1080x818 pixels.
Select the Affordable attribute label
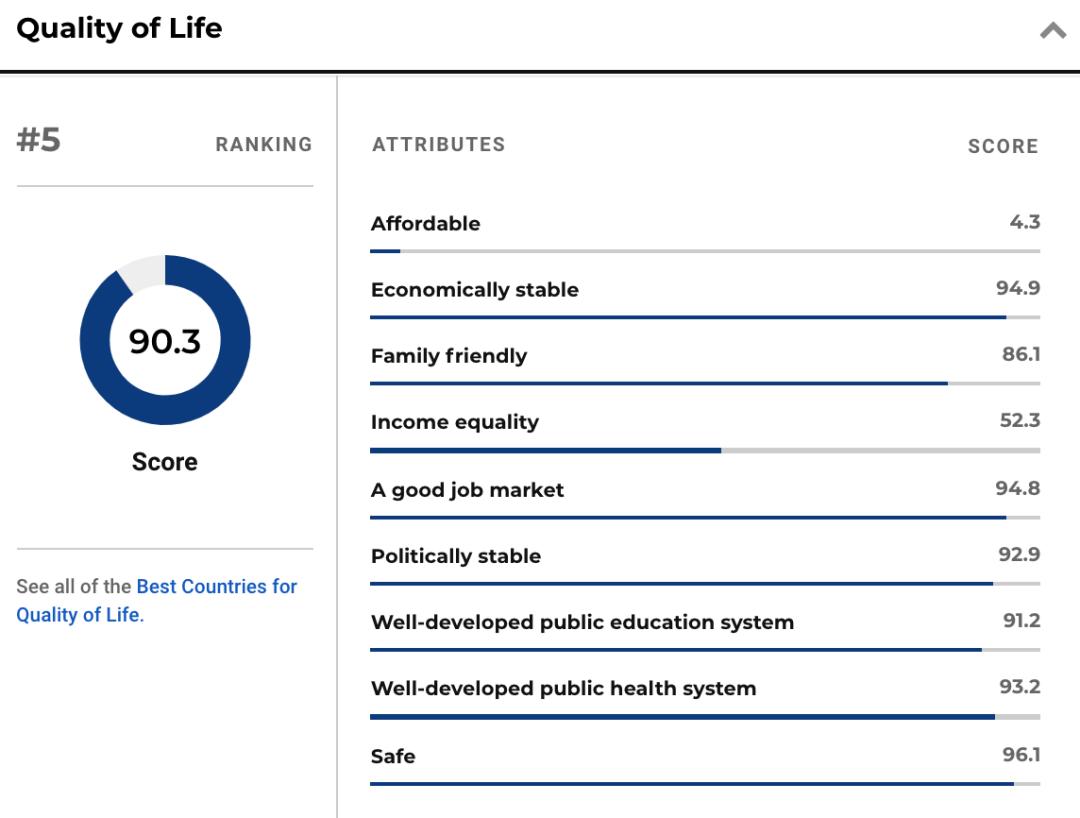tap(425, 224)
